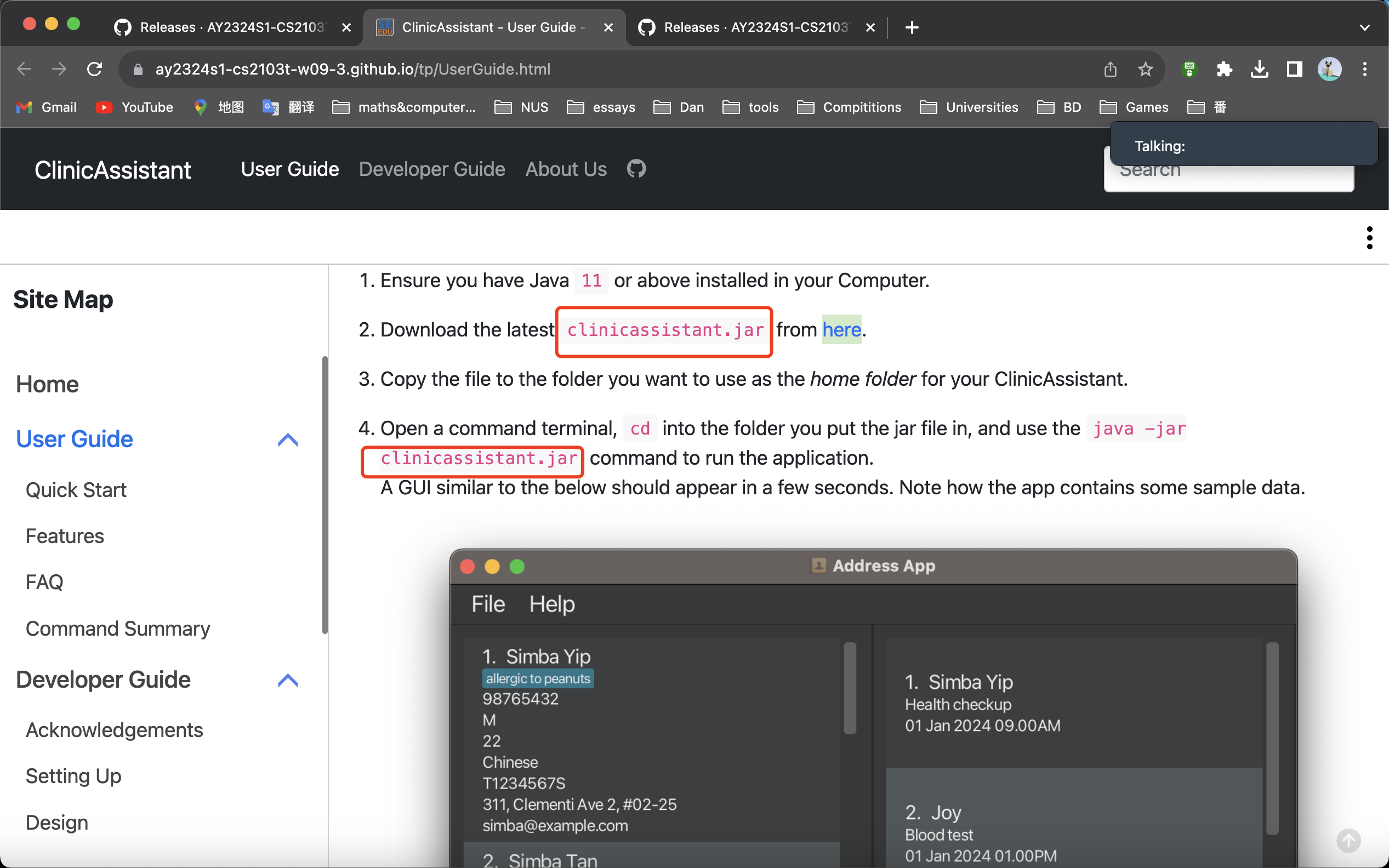The height and width of the screenshot is (868, 1389).
Task: Open the GitHub icon in the navbar
Action: click(636, 169)
